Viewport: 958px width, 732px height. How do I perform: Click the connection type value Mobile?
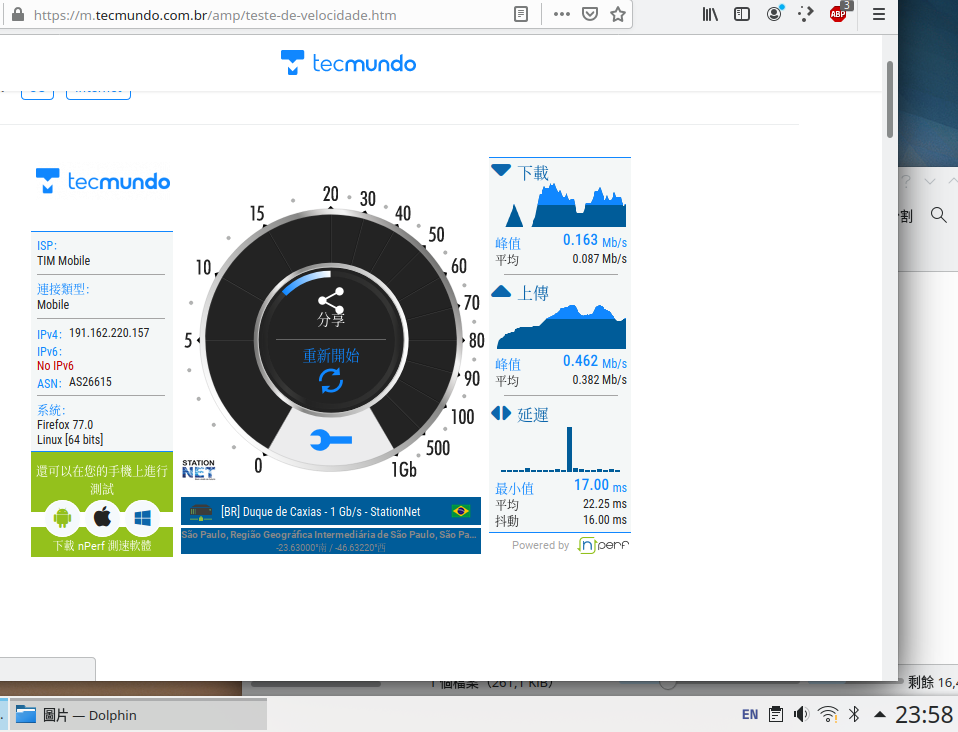pos(53,305)
